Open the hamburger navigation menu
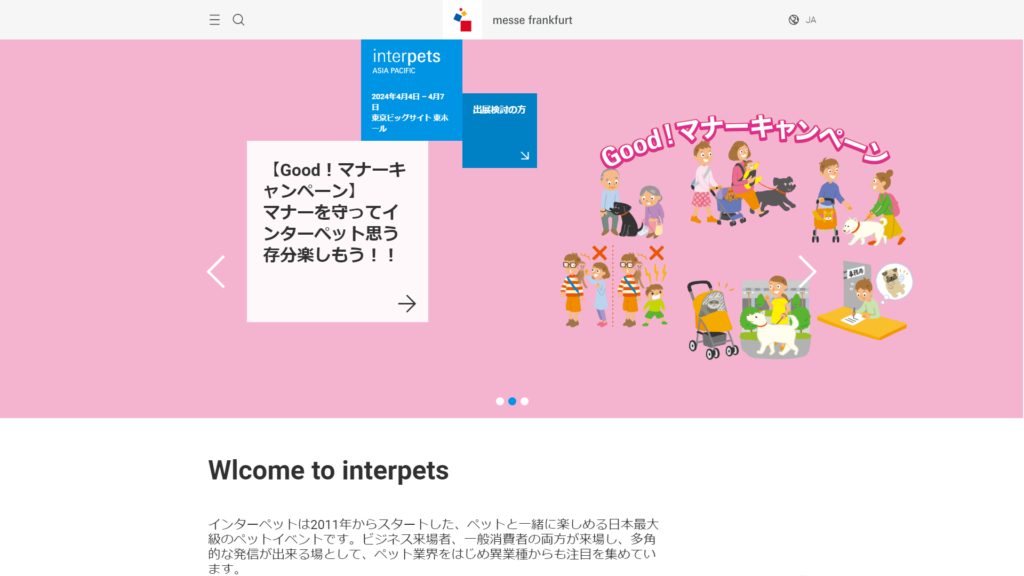 coord(214,20)
